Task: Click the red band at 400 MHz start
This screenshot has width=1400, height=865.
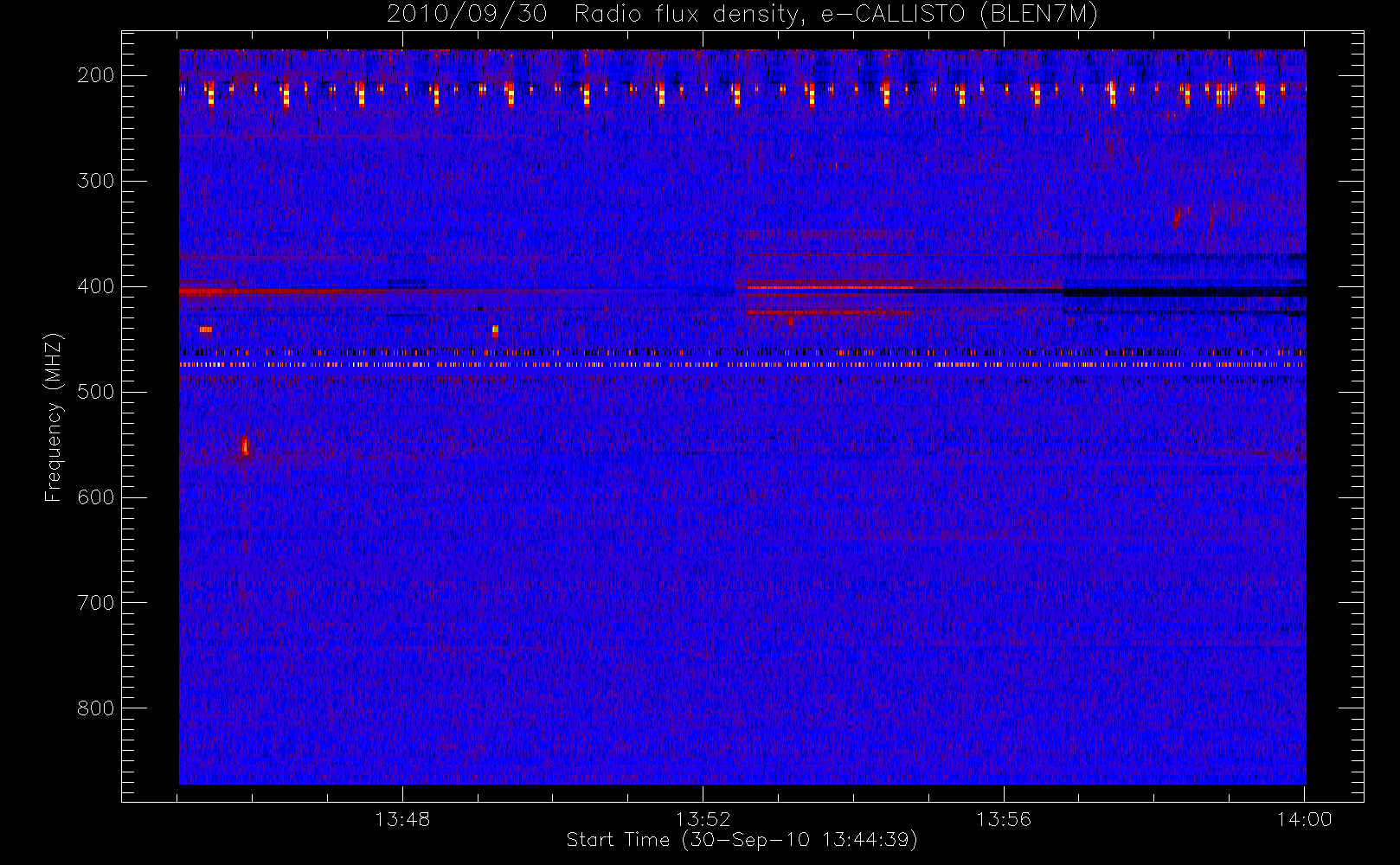Action: (x=208, y=292)
